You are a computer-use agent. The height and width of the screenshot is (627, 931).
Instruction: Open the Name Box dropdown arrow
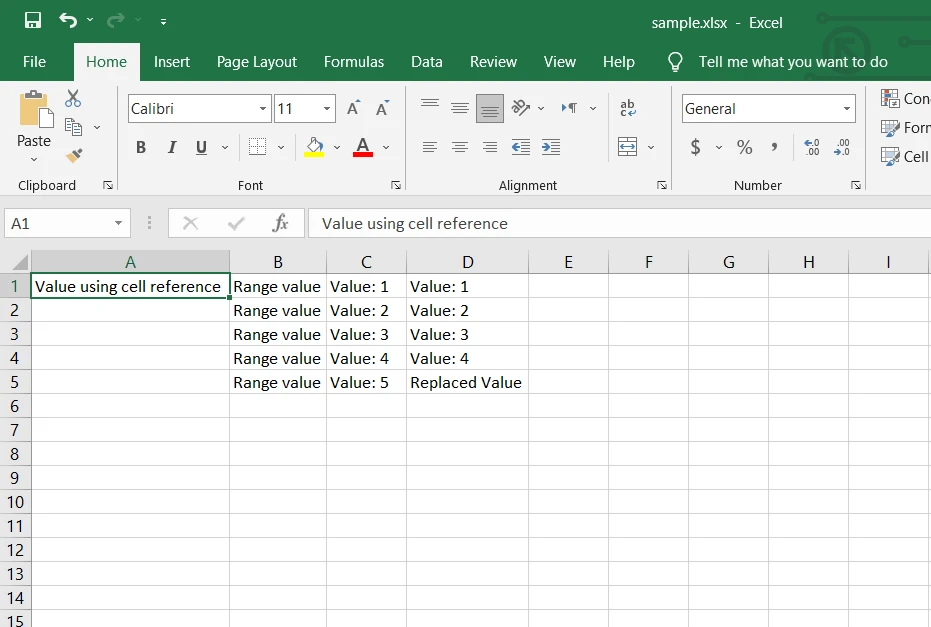pos(119,223)
